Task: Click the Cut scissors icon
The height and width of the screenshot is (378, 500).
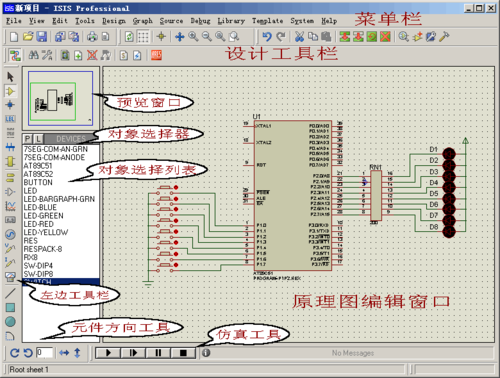Action: (x=299, y=36)
